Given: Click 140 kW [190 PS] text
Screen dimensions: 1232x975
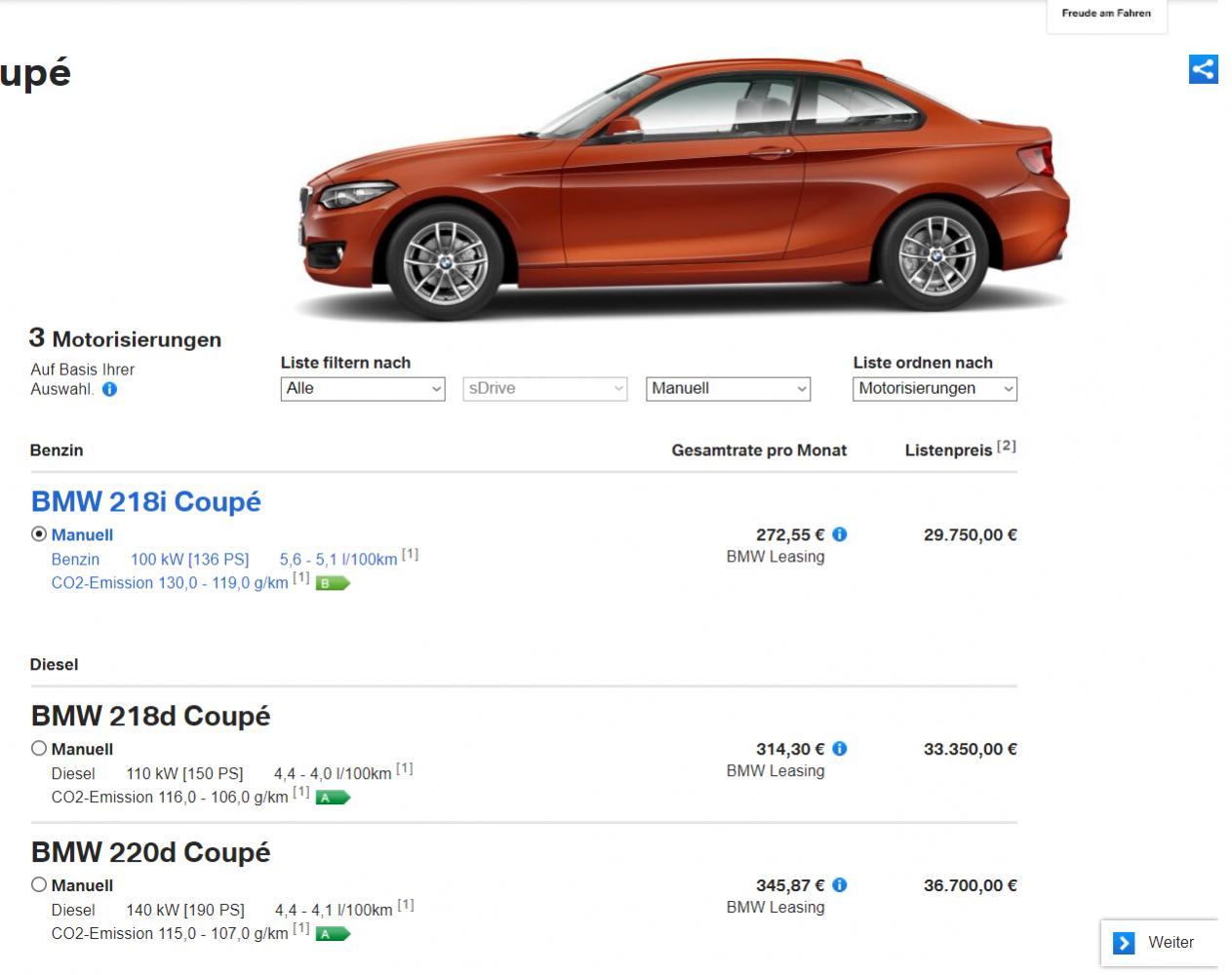Looking at the screenshot, I should point(185,911).
